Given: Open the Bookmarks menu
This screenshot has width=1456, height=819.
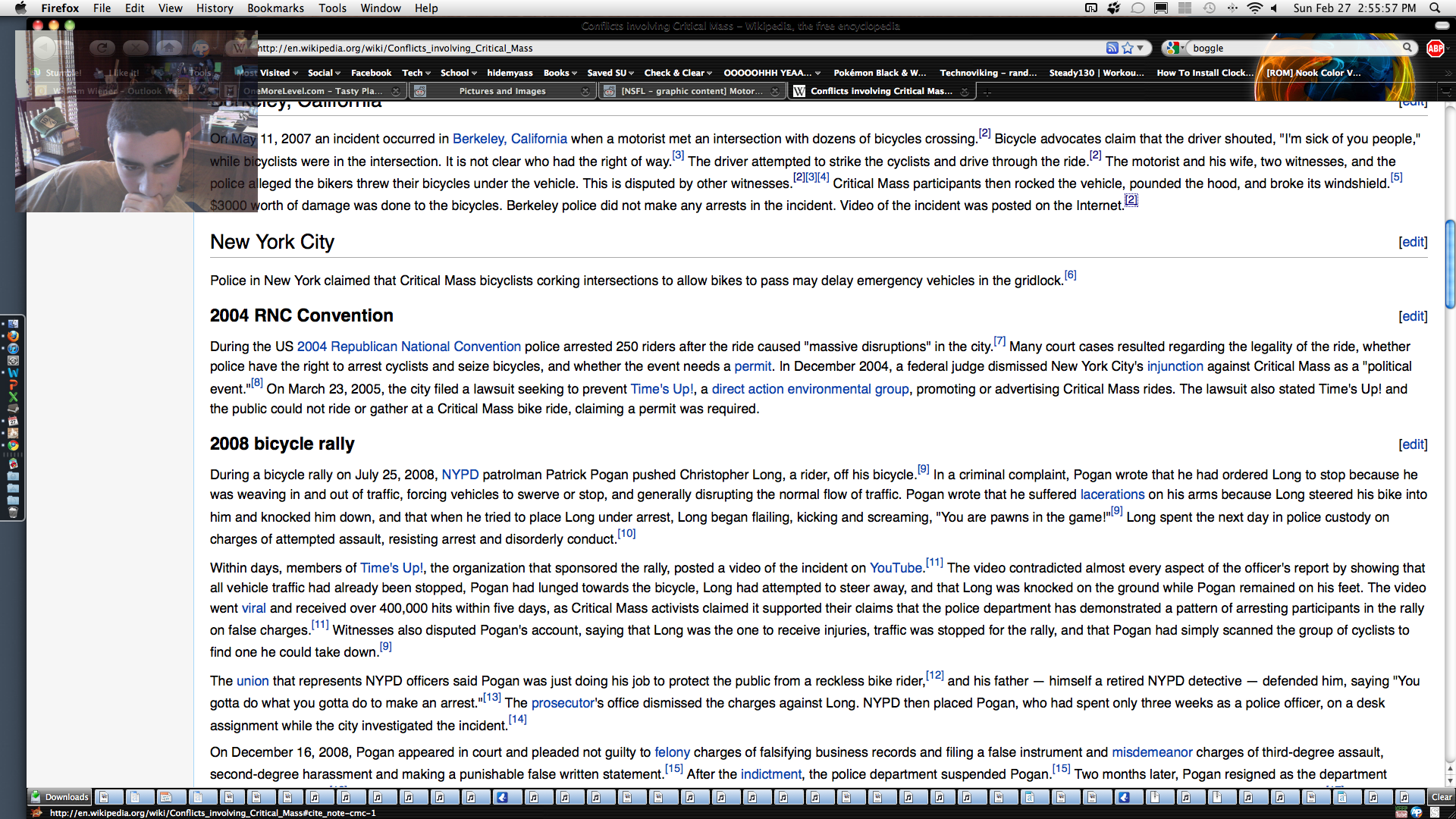Looking at the screenshot, I should click(275, 8).
